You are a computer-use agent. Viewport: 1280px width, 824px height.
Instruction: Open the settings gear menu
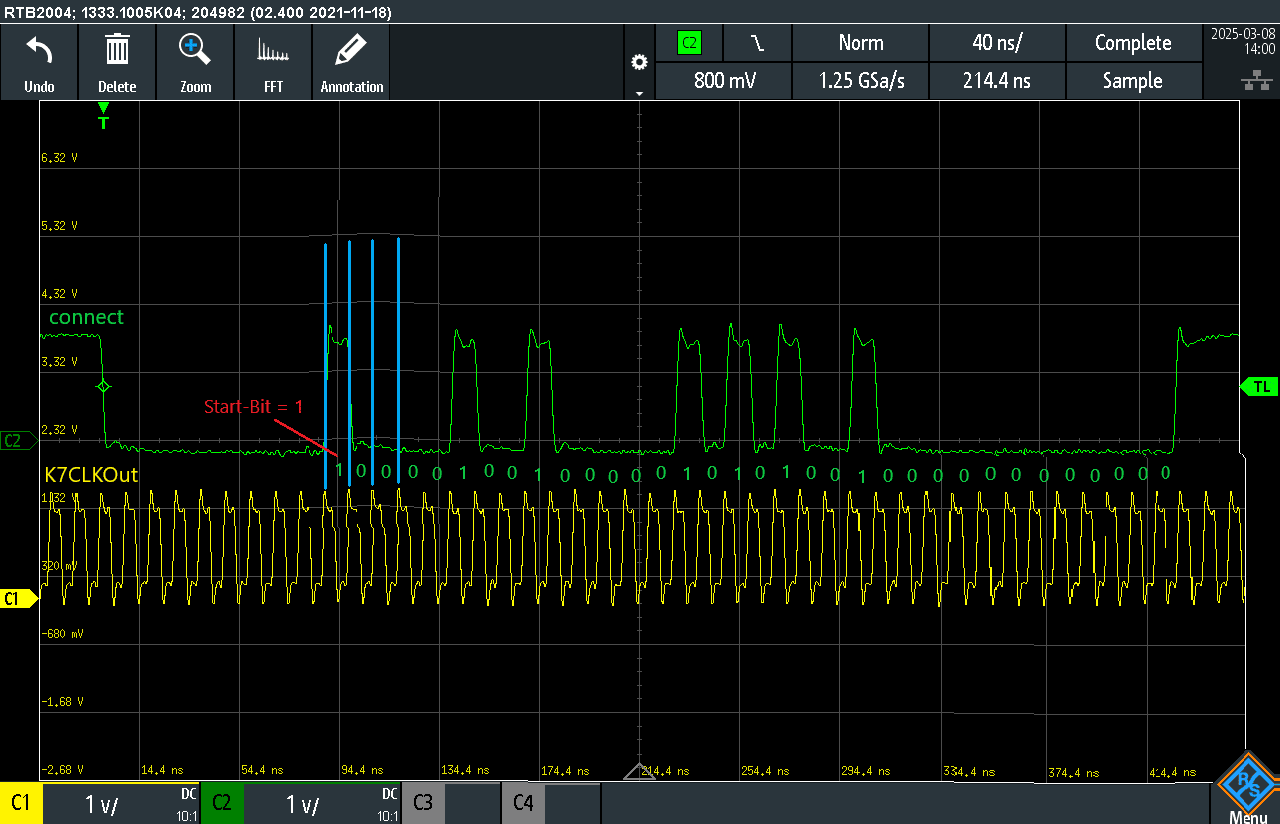pos(639,63)
